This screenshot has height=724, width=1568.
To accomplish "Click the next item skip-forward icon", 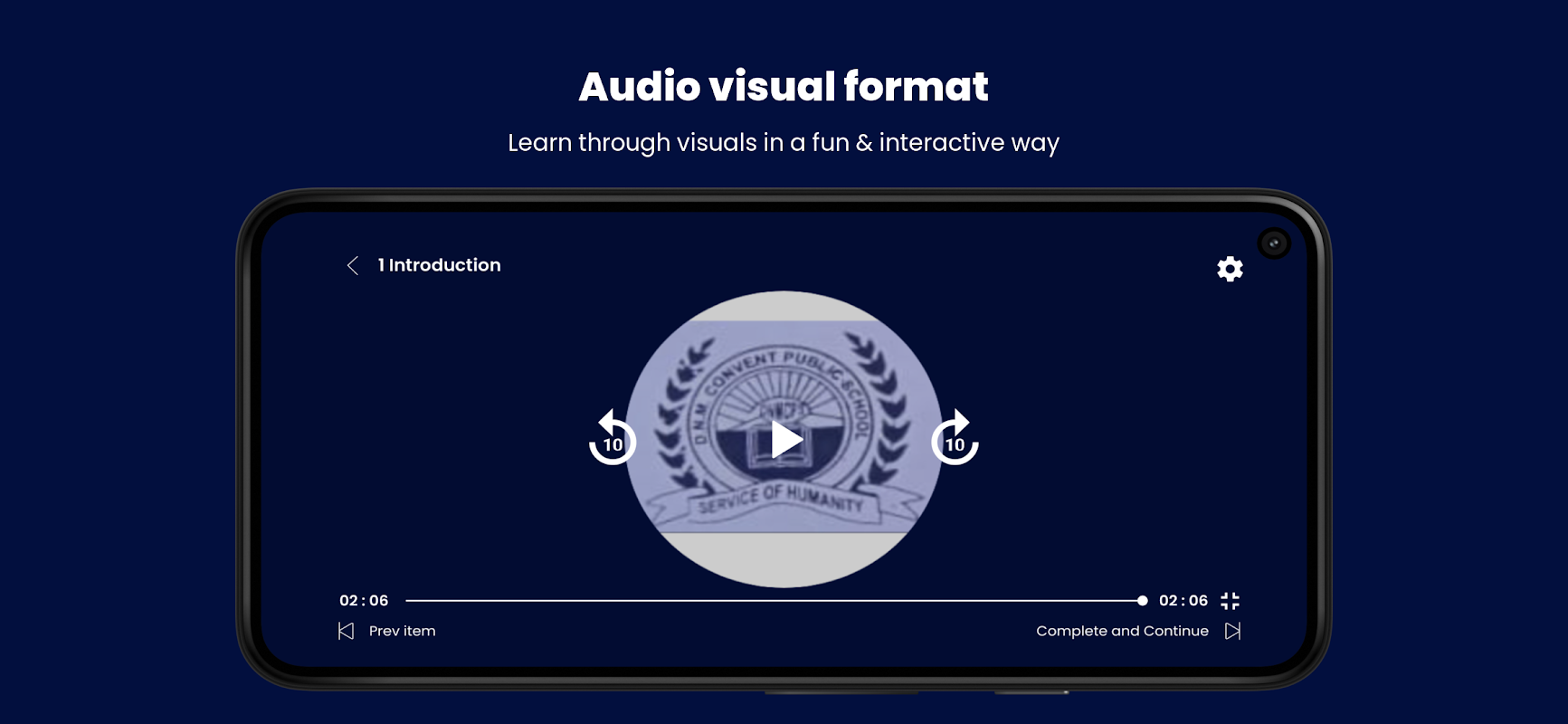I will pos(1232,631).
